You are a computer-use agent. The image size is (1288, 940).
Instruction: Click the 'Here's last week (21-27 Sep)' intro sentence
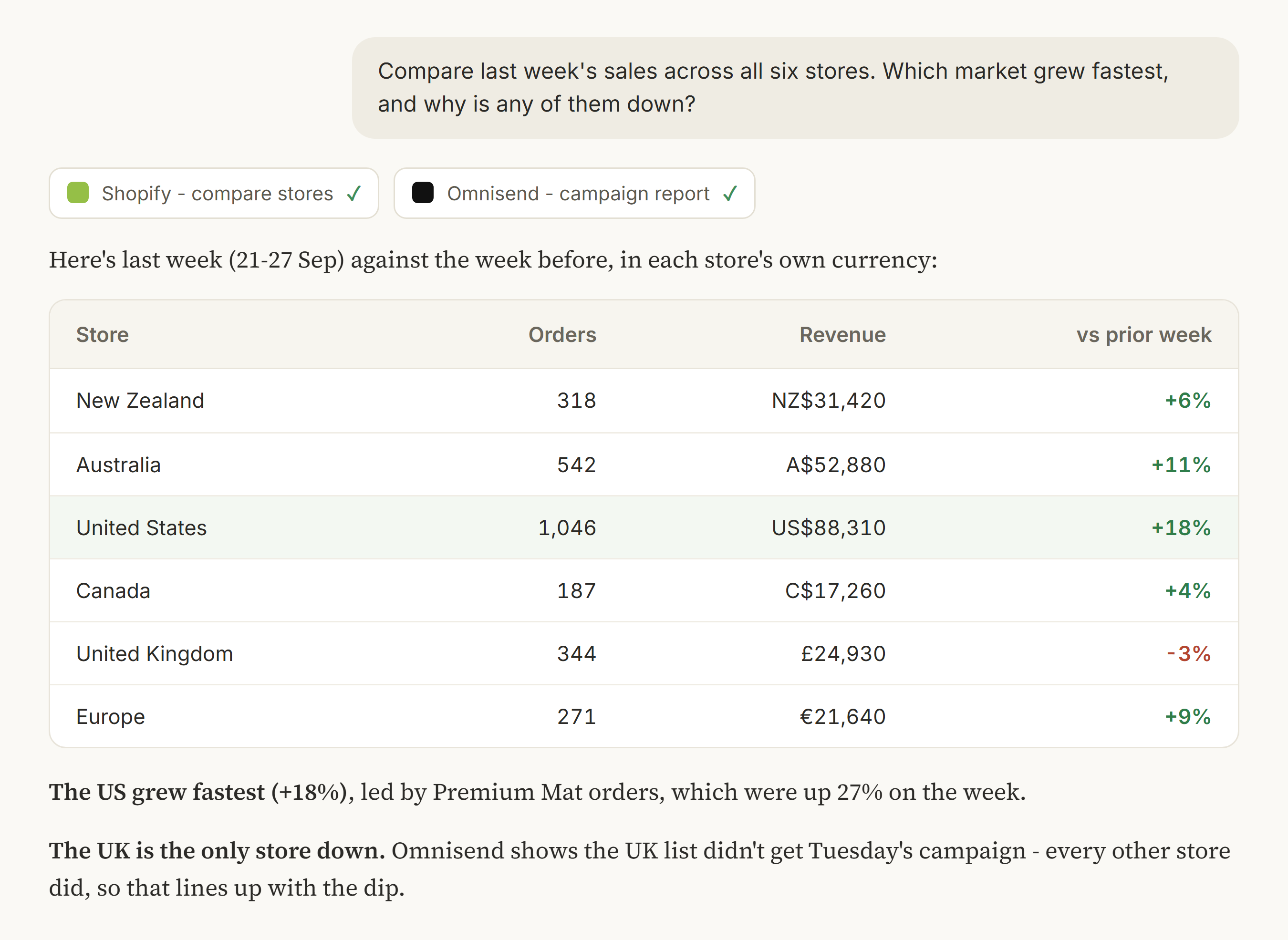tap(493, 260)
